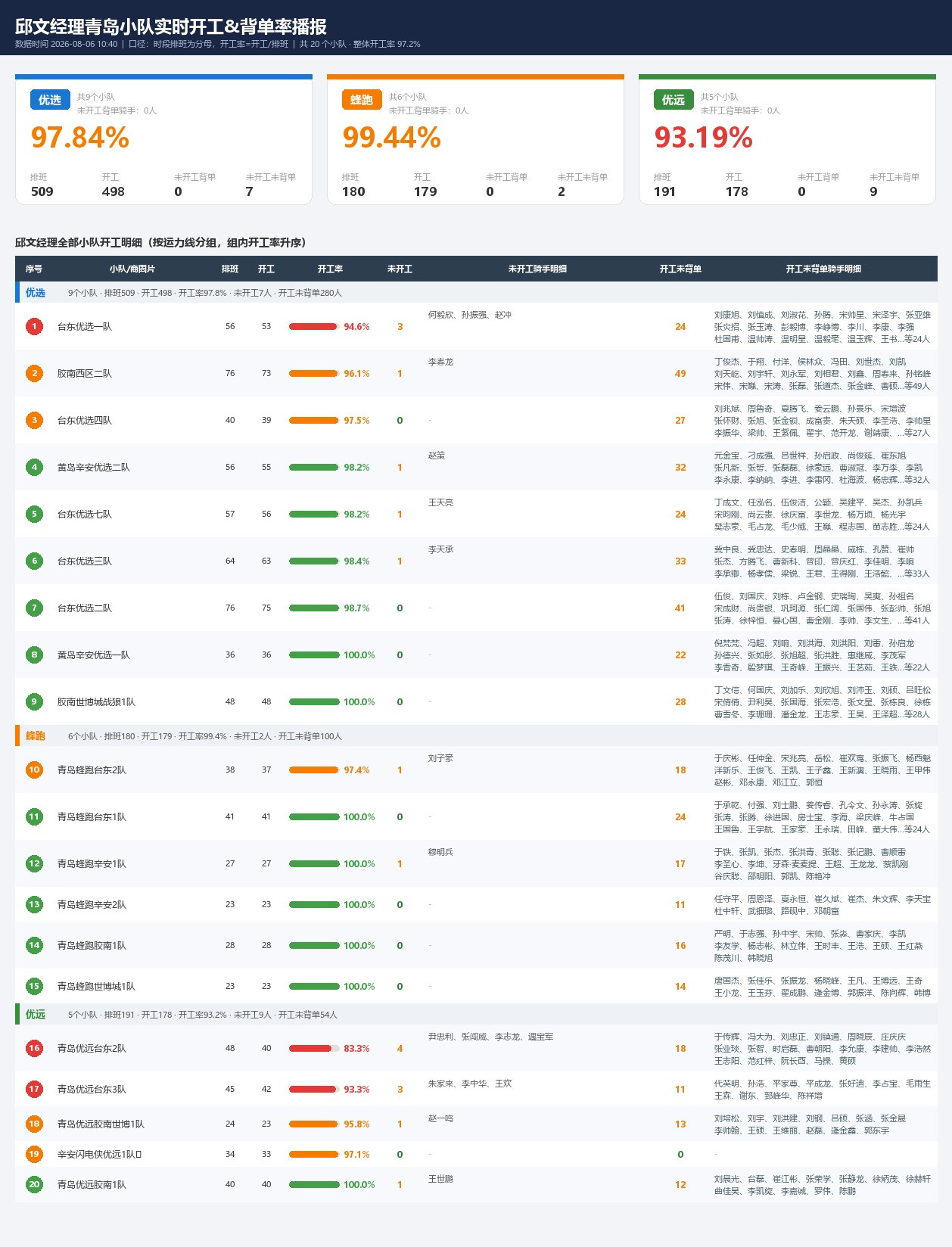Click rank badge 14 for 青岛蜂跑胶南1队
Image resolution: width=952 pixels, height=1247 pixels.
click(34, 945)
